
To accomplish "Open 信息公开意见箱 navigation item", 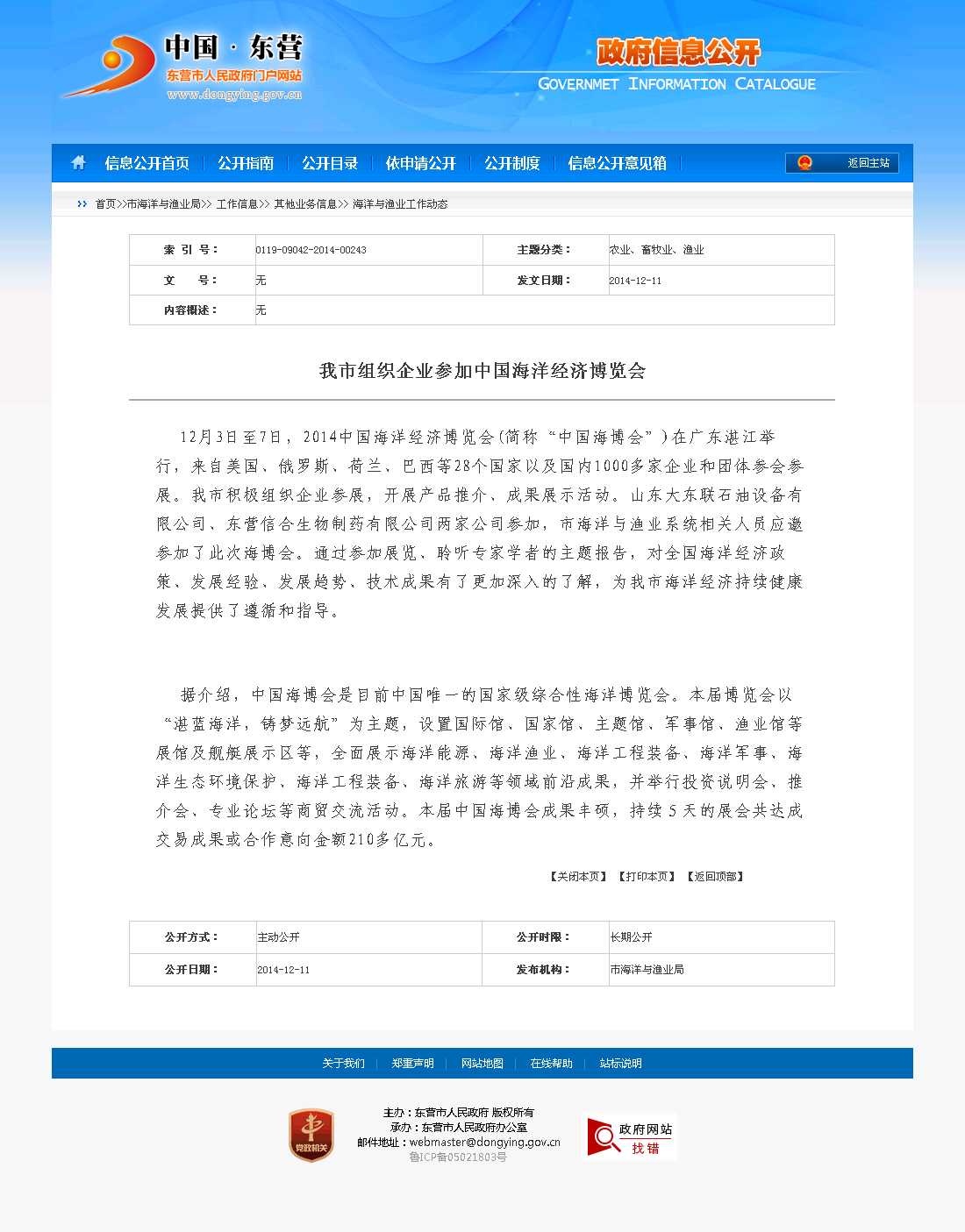I will (x=617, y=163).
